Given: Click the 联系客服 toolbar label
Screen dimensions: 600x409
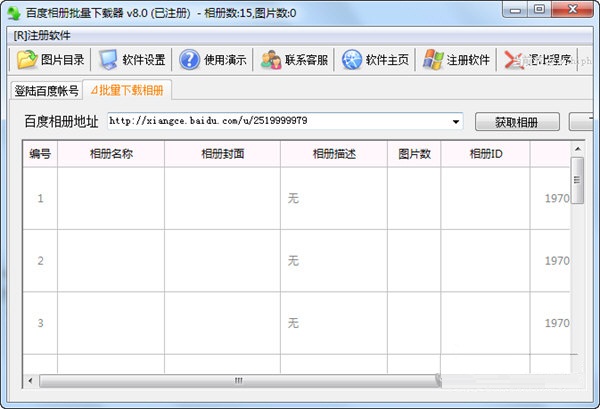Looking at the screenshot, I should point(307,60).
